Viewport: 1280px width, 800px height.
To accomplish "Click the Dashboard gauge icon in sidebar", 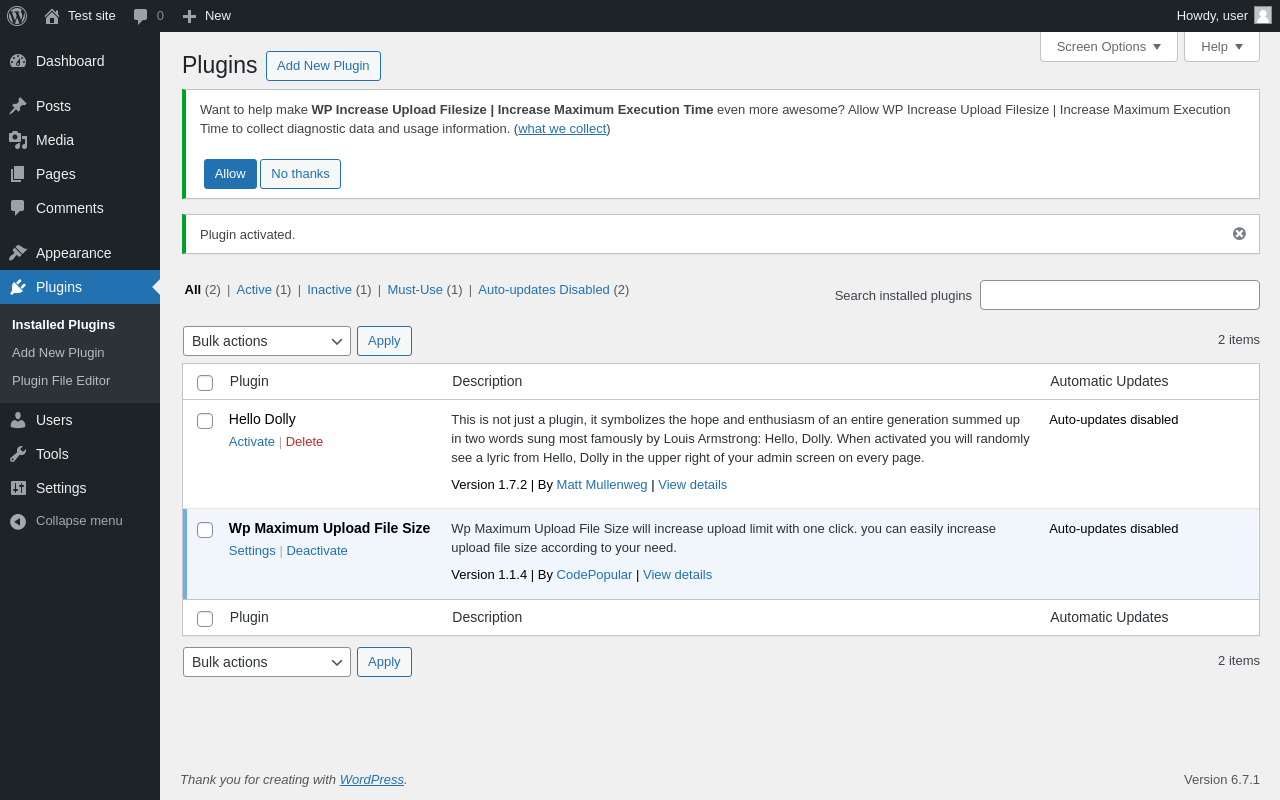I will point(18,61).
